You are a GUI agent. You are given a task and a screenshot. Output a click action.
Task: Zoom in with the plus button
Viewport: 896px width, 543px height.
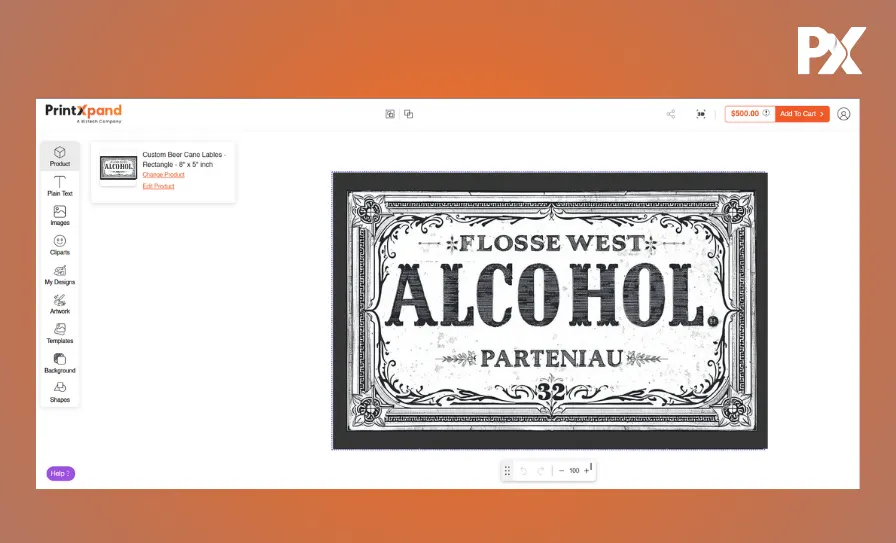tap(586, 470)
